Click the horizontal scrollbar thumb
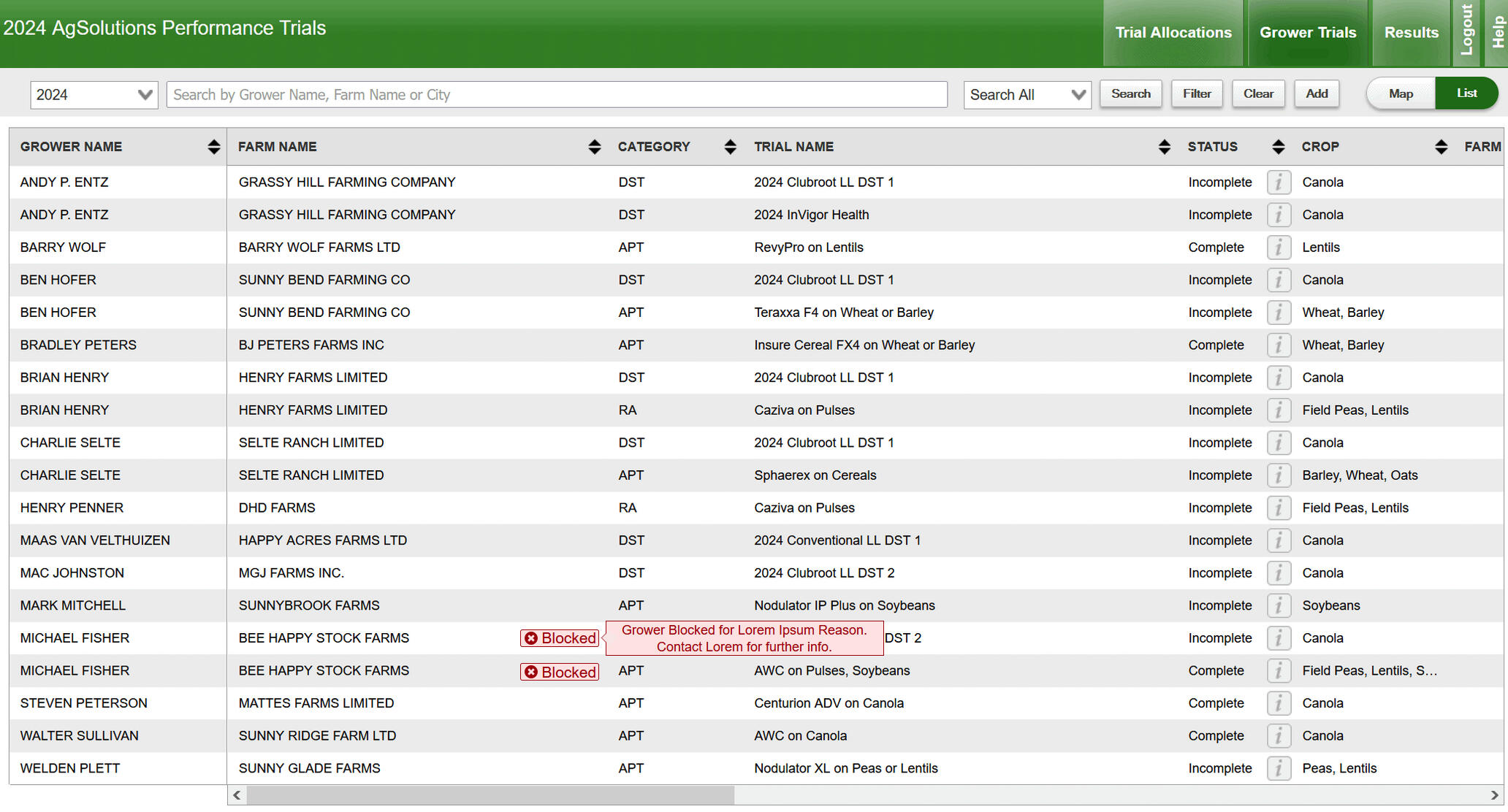 pos(490,795)
